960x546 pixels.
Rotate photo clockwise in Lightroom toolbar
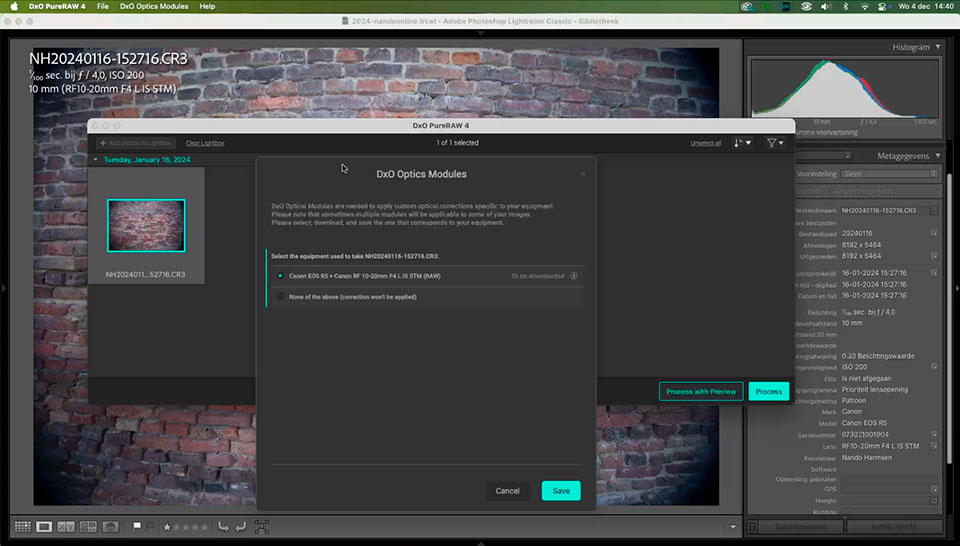[241, 526]
